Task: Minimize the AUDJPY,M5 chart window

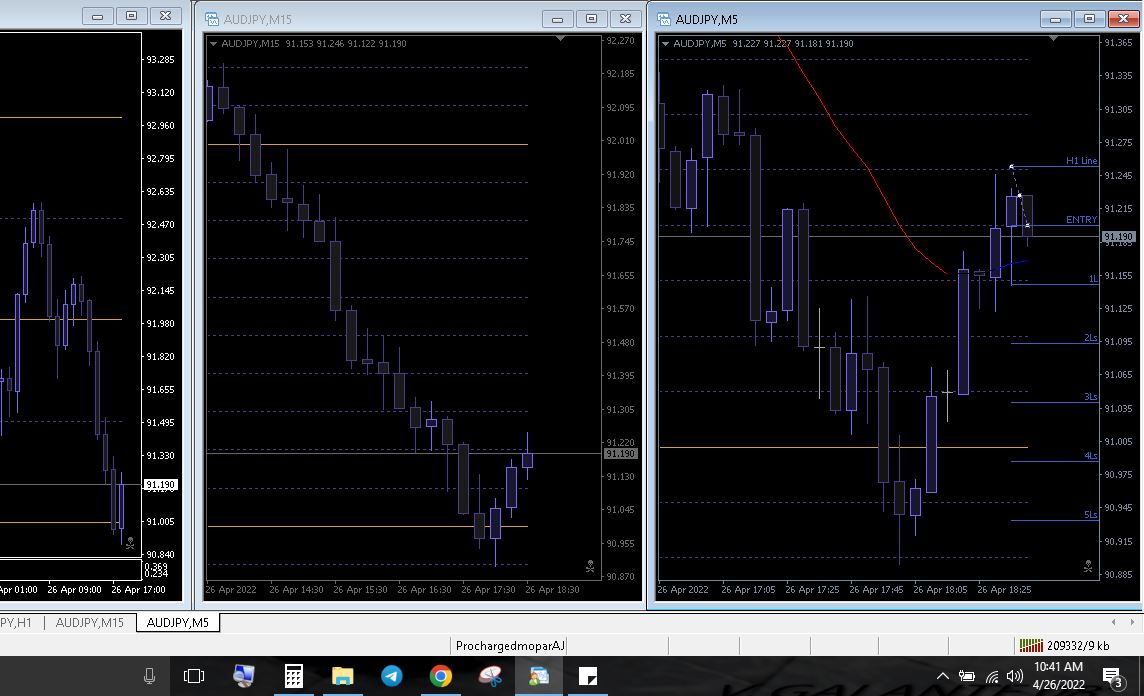Action: [x=1055, y=18]
